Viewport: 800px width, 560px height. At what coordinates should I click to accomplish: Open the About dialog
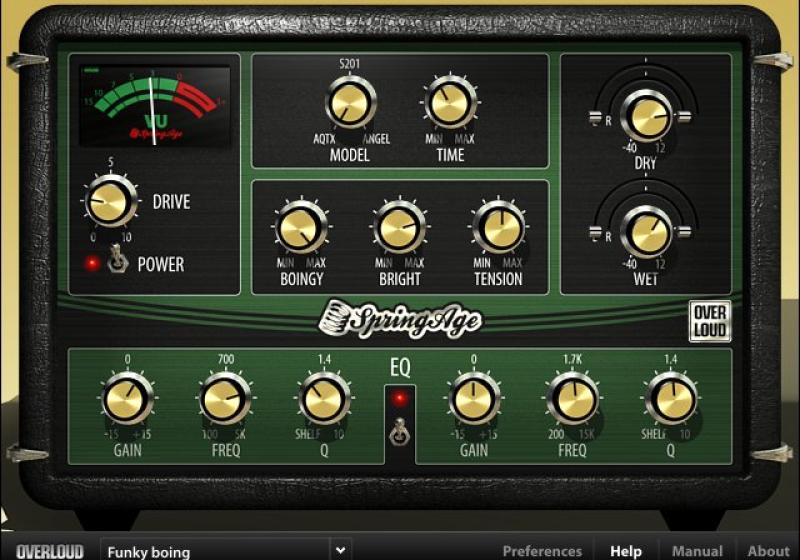[x=768, y=551]
